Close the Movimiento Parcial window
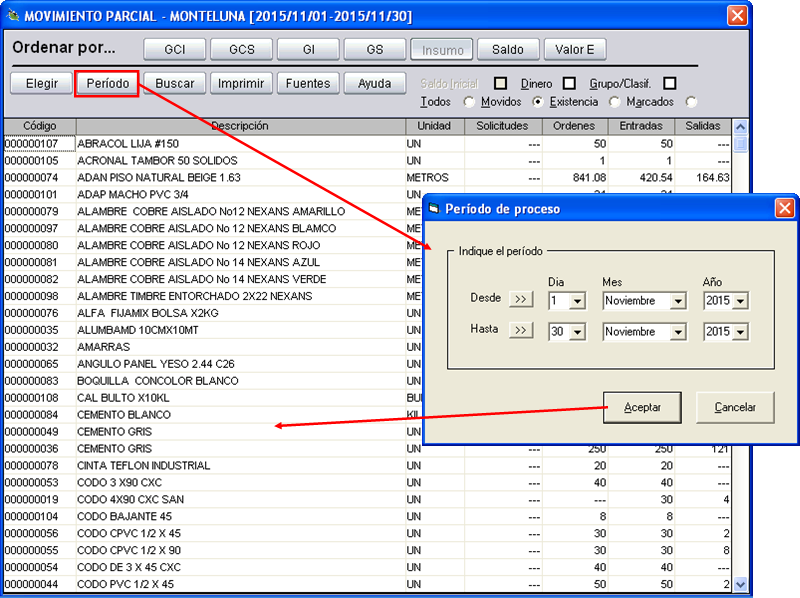800x598 pixels. click(x=737, y=16)
